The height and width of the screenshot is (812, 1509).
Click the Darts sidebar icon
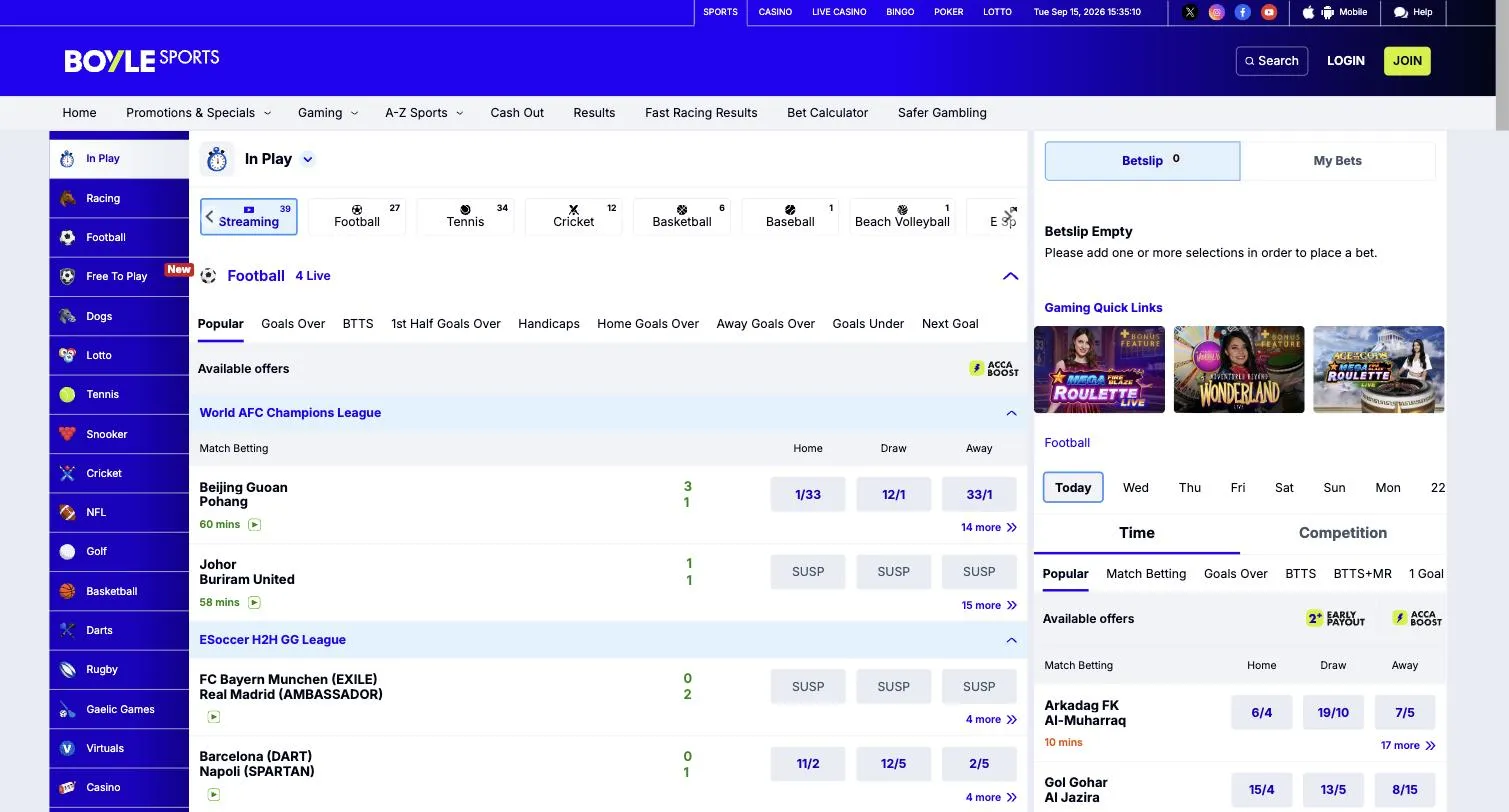point(67,630)
